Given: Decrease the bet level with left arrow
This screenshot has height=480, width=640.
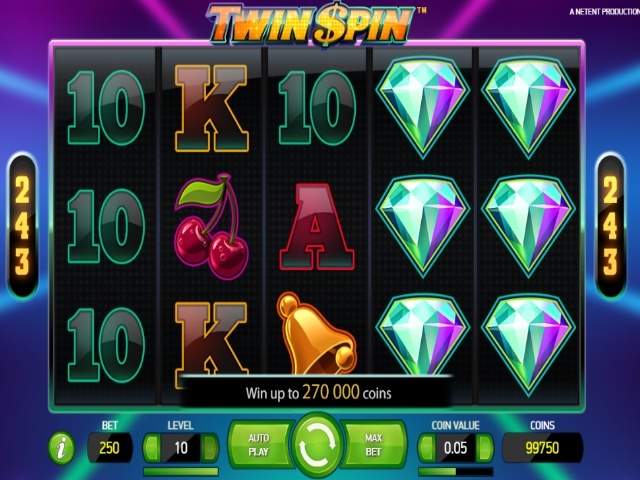Looking at the screenshot, I should [x=151, y=448].
